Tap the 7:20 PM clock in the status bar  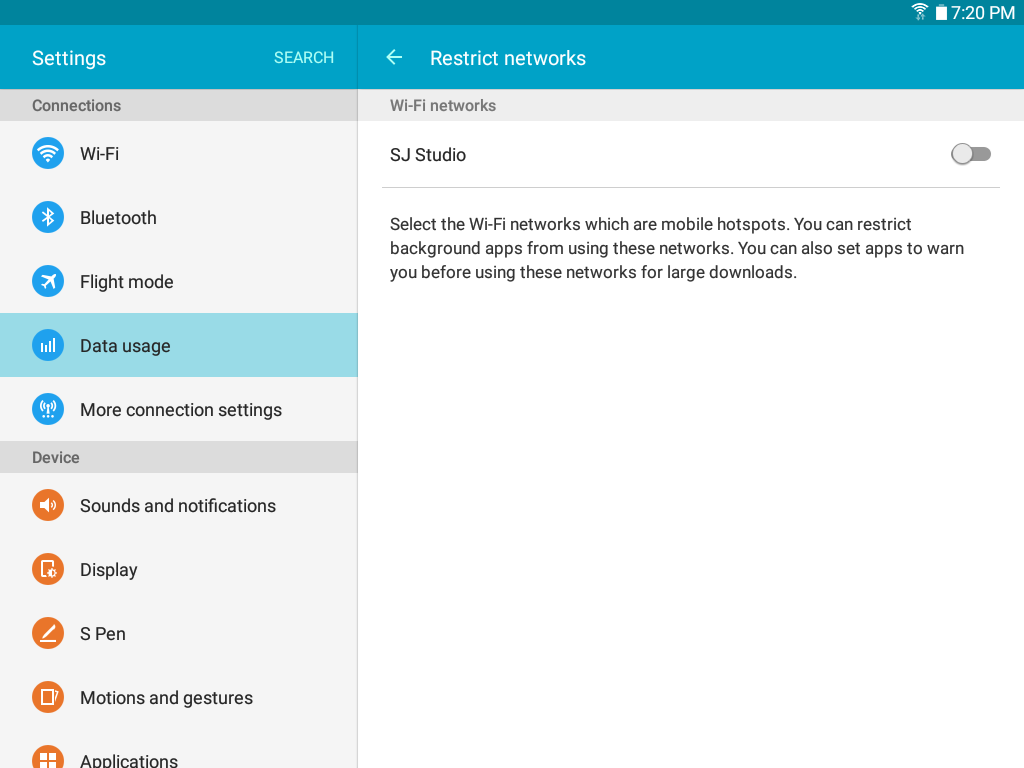click(x=983, y=12)
